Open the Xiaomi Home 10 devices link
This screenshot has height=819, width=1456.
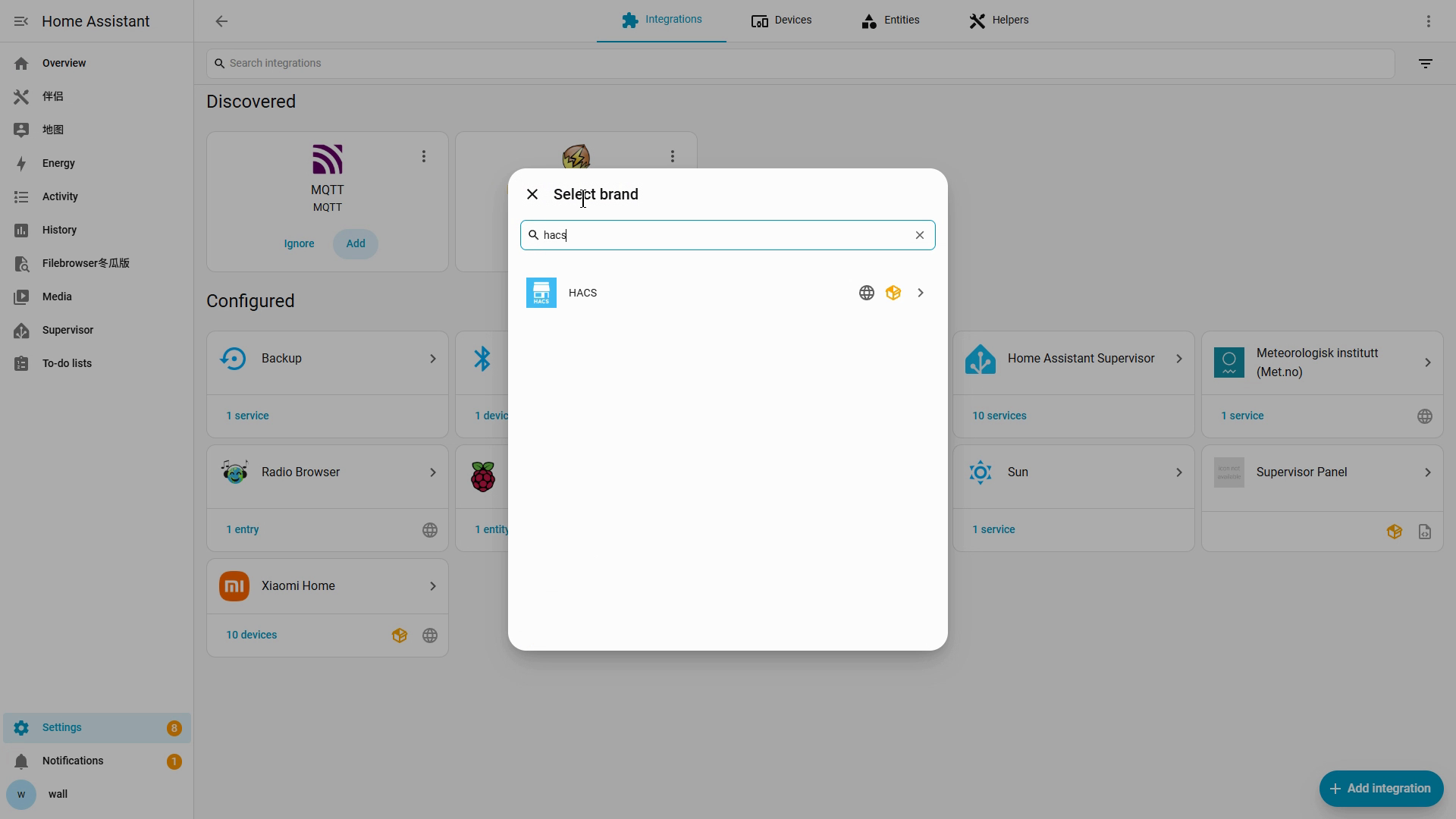tap(252, 635)
